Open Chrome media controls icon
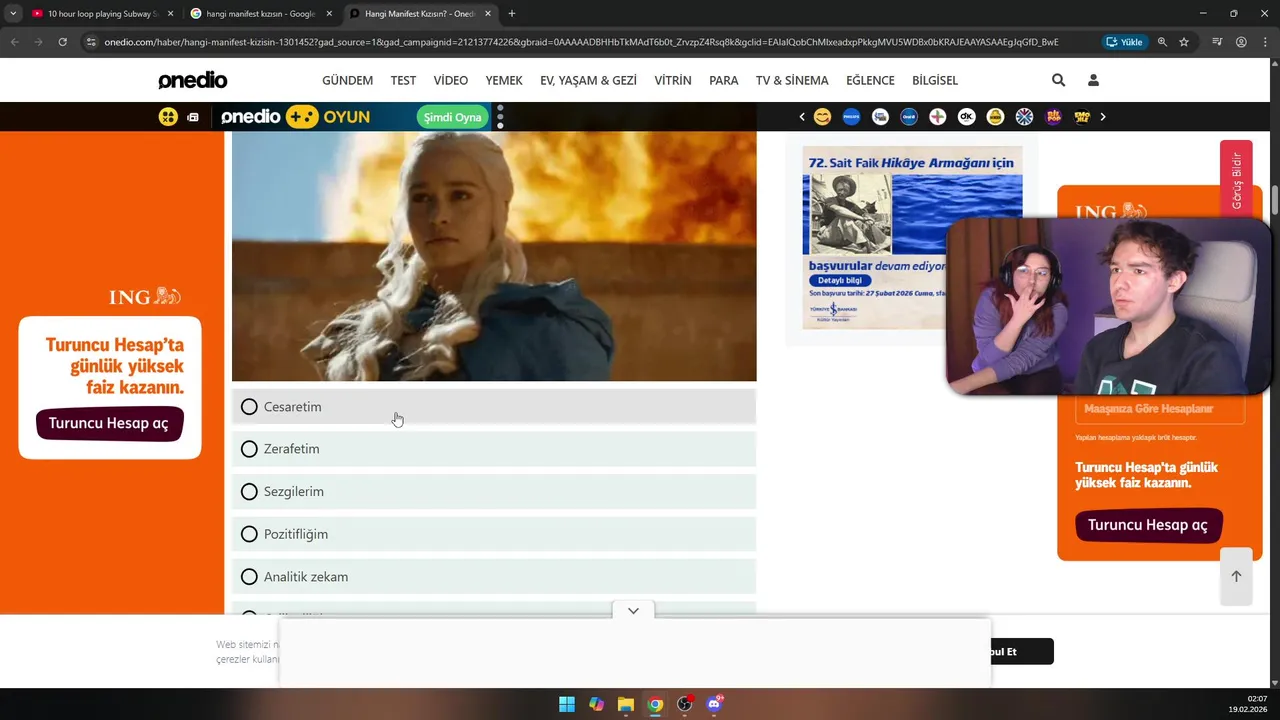 click(1217, 42)
